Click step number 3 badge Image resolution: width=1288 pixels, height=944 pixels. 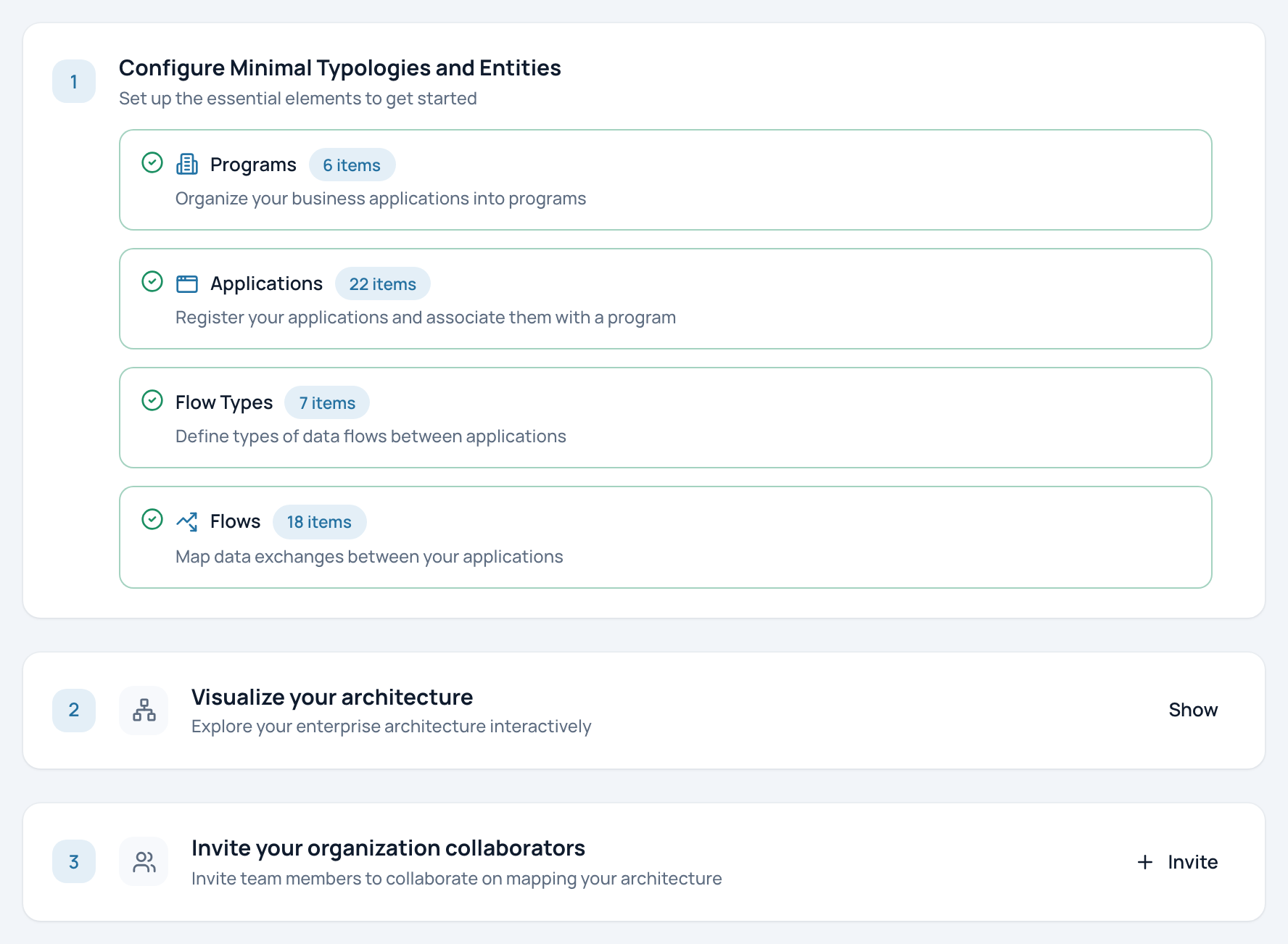74,861
